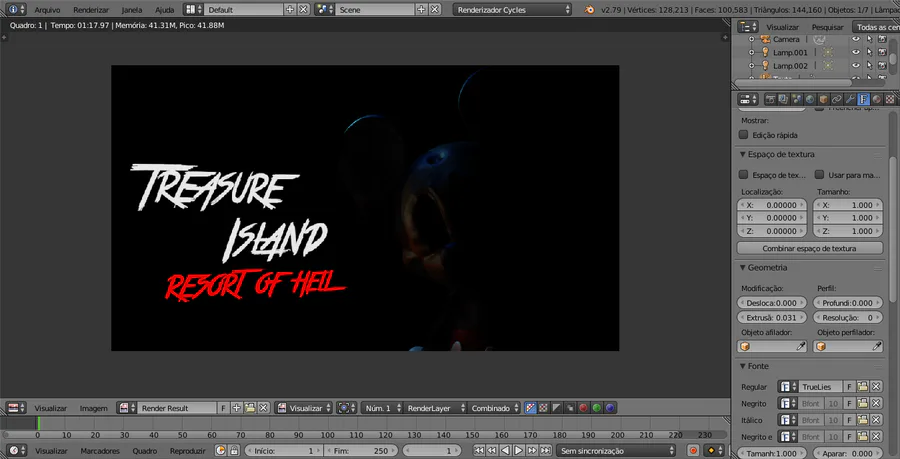Jump to the first frame
The width and height of the screenshot is (900, 459).
pyautogui.click(x=478, y=450)
